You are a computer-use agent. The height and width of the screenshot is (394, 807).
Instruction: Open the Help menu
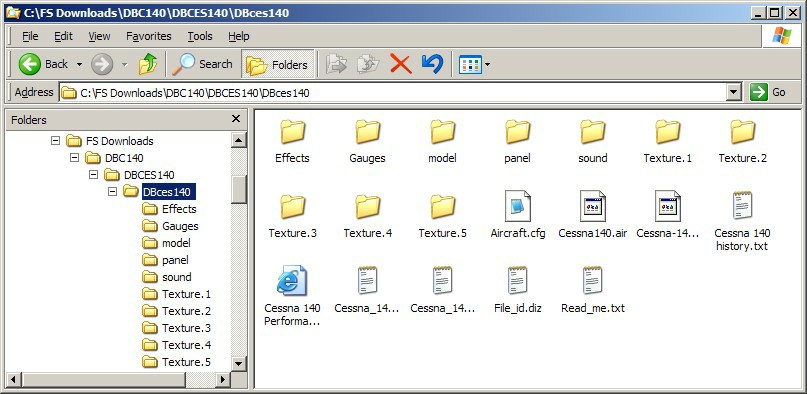click(x=238, y=36)
